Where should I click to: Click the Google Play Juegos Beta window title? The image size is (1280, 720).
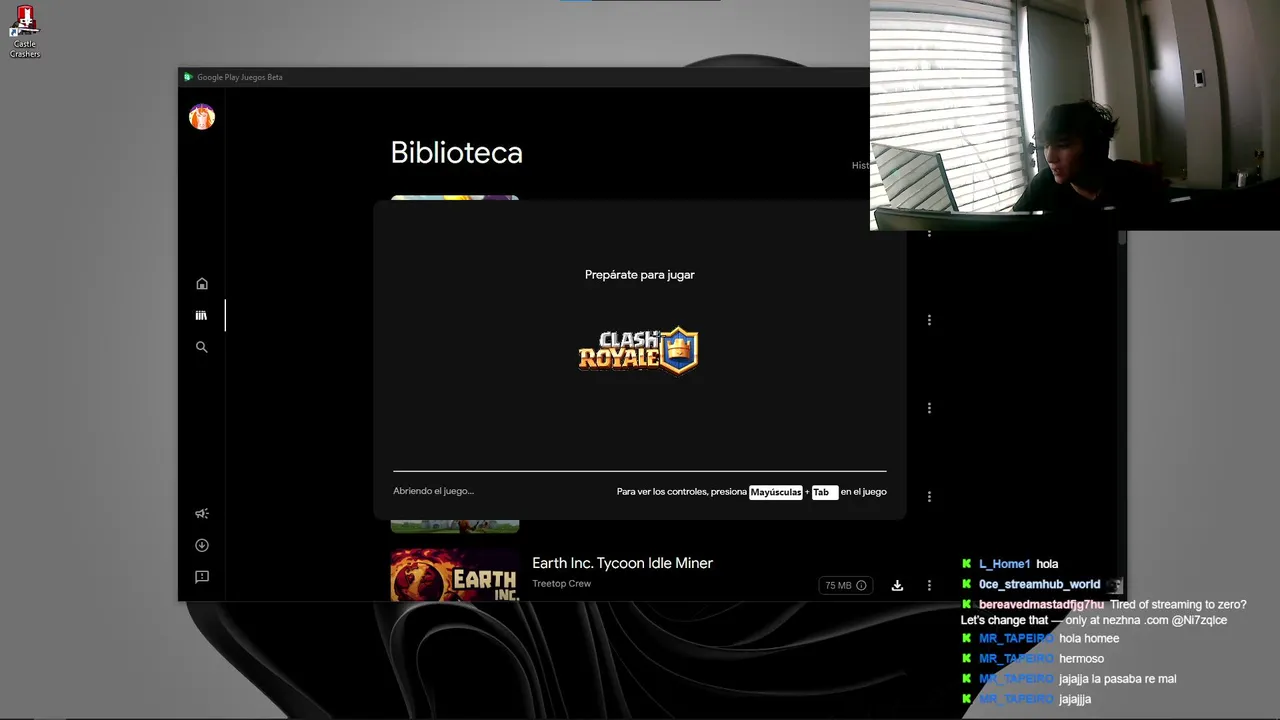point(240,77)
